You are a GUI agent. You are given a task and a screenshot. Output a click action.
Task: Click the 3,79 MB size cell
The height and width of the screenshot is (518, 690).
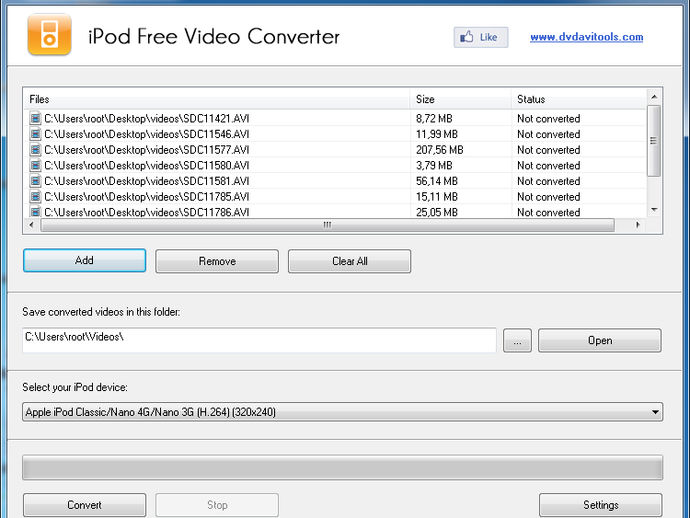pos(434,165)
